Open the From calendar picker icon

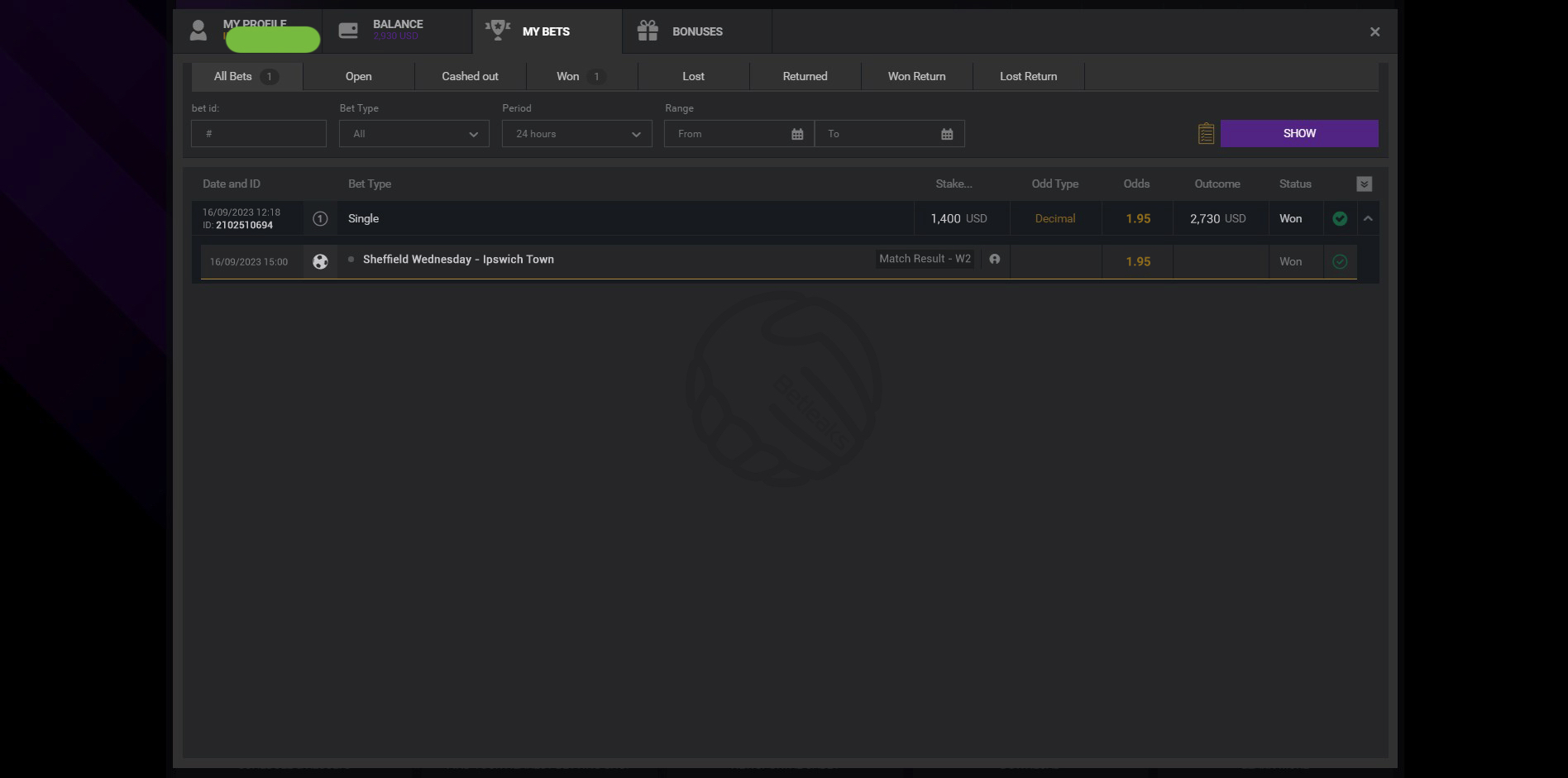click(797, 134)
